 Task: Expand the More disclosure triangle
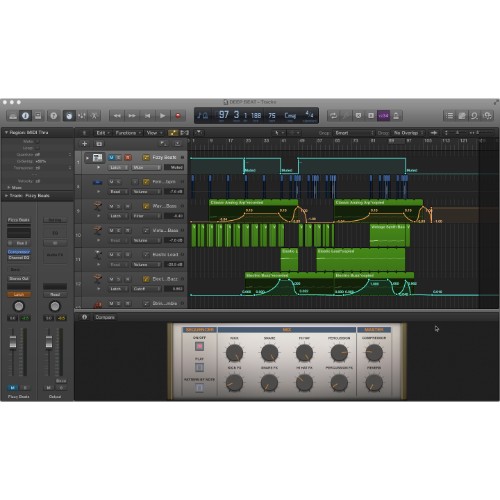[x=9, y=188]
